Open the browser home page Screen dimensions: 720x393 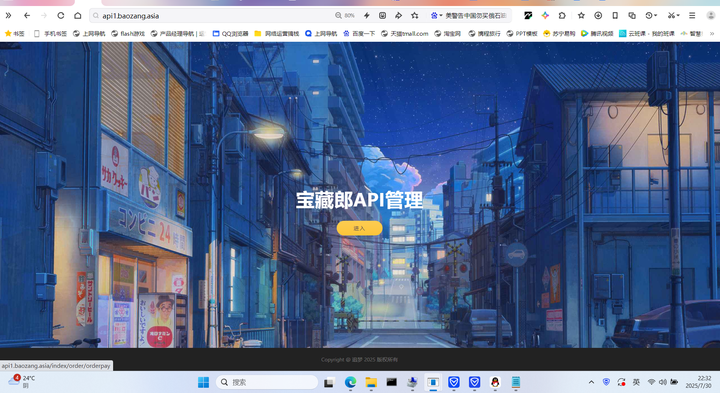click(78, 16)
